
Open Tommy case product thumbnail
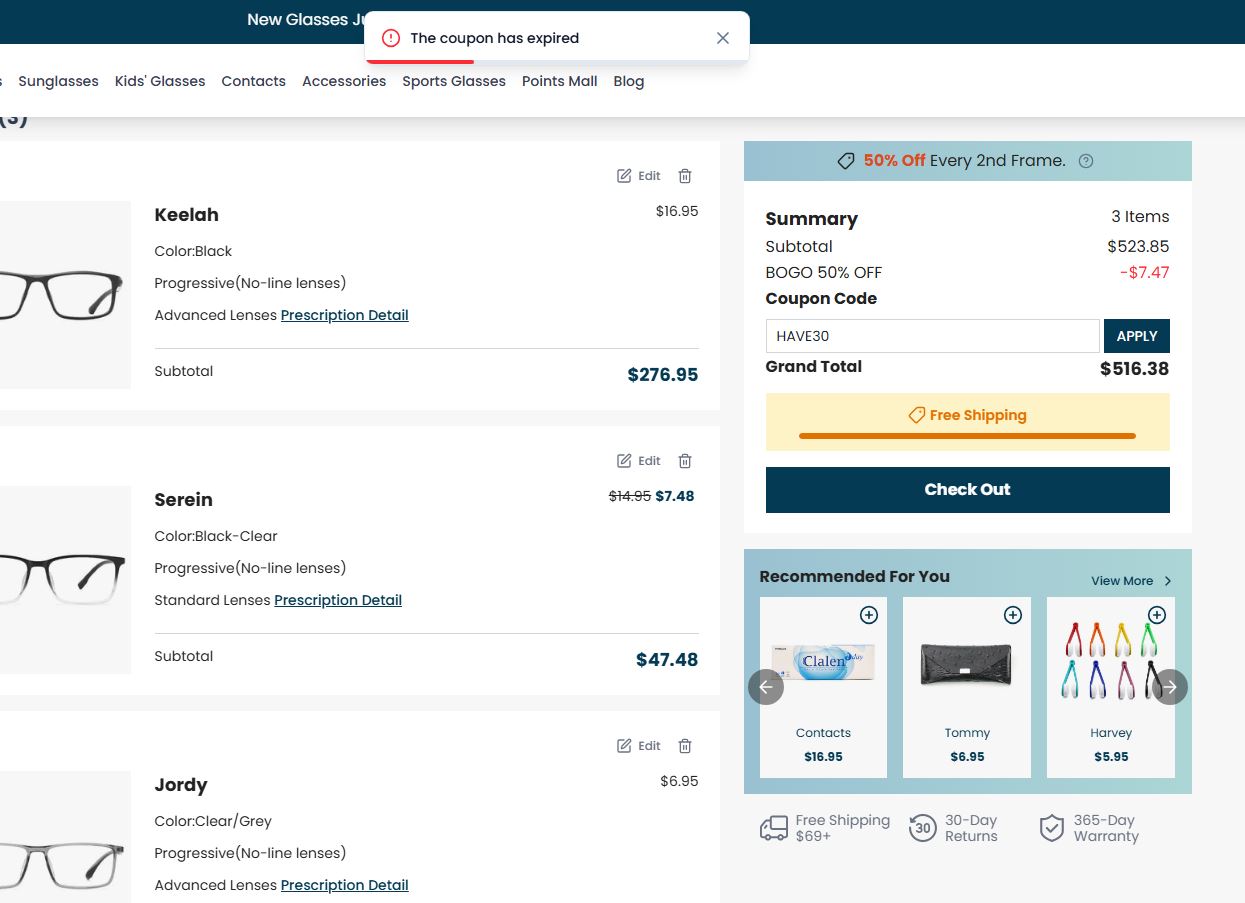(967, 664)
